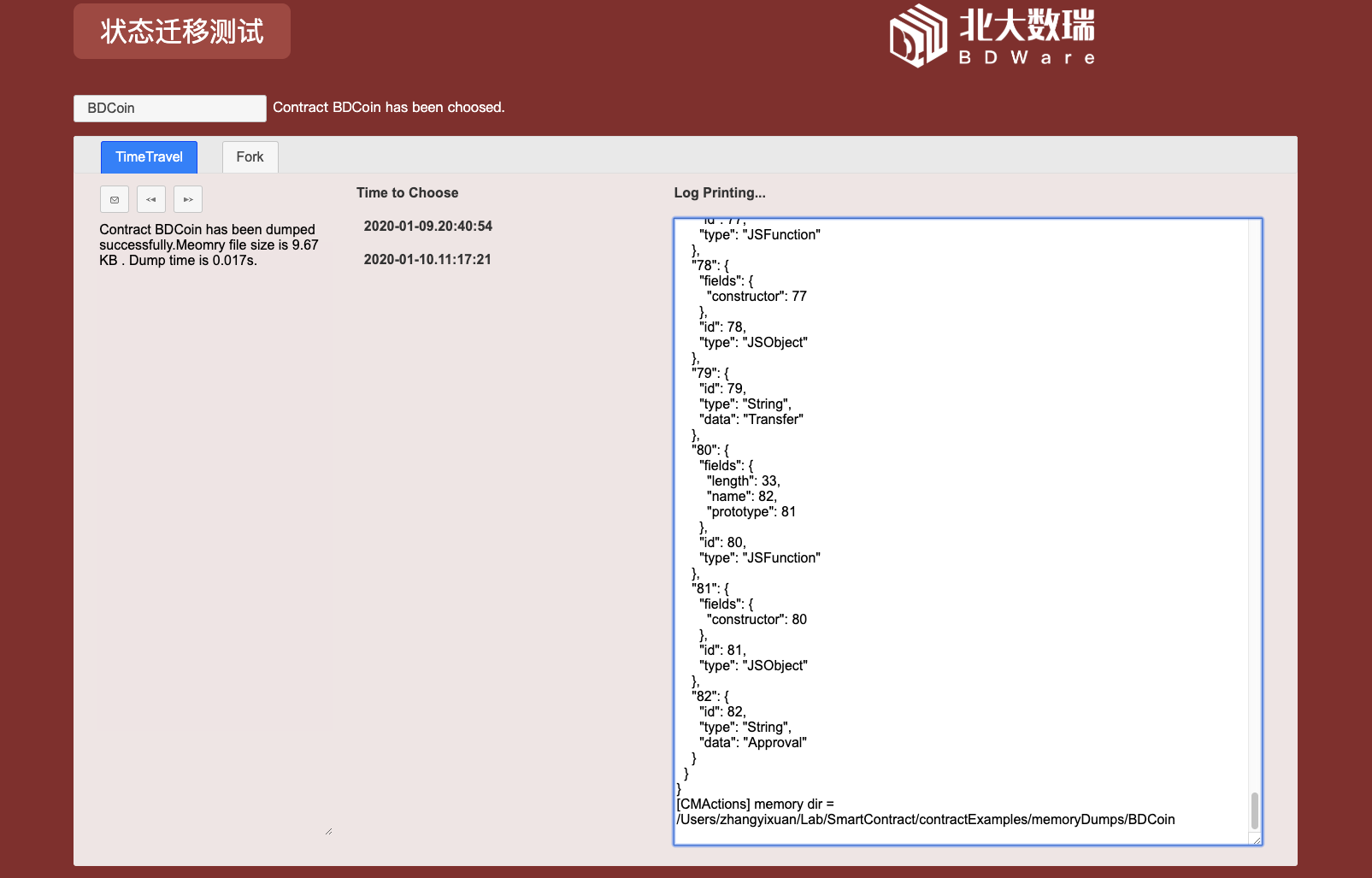Click the "Approval" data line in log

[752, 743]
